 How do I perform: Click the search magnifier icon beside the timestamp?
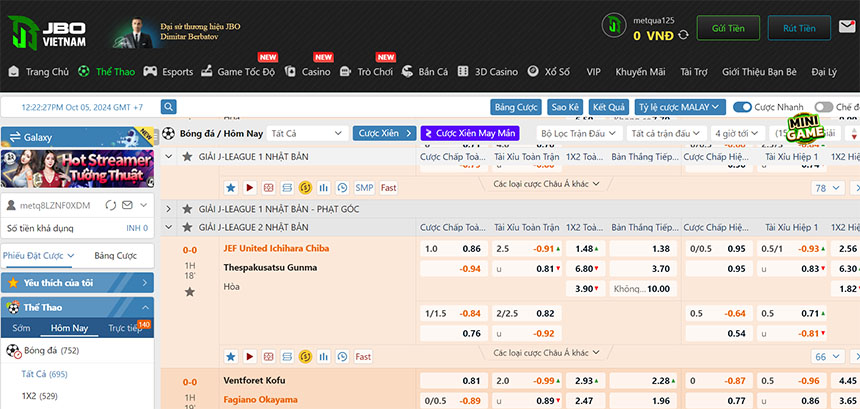point(169,107)
